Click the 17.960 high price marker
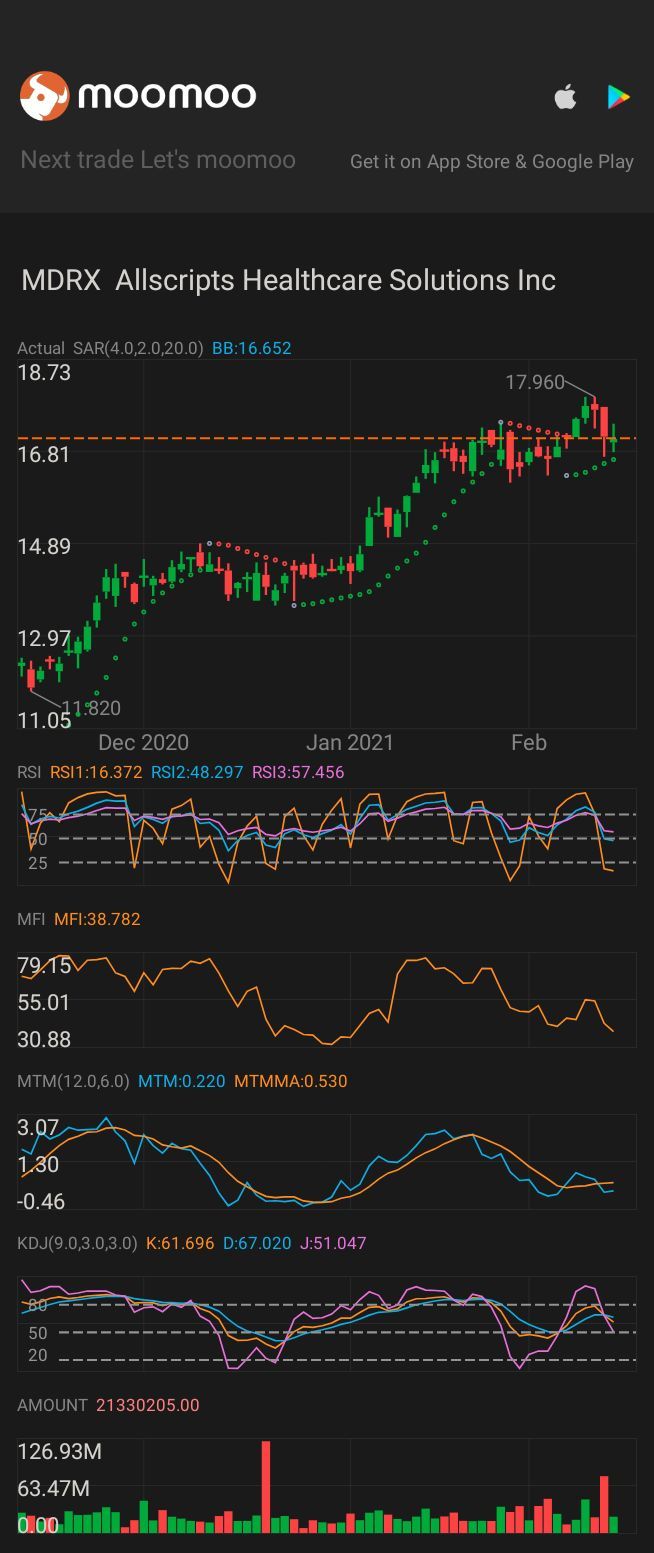 [535, 382]
